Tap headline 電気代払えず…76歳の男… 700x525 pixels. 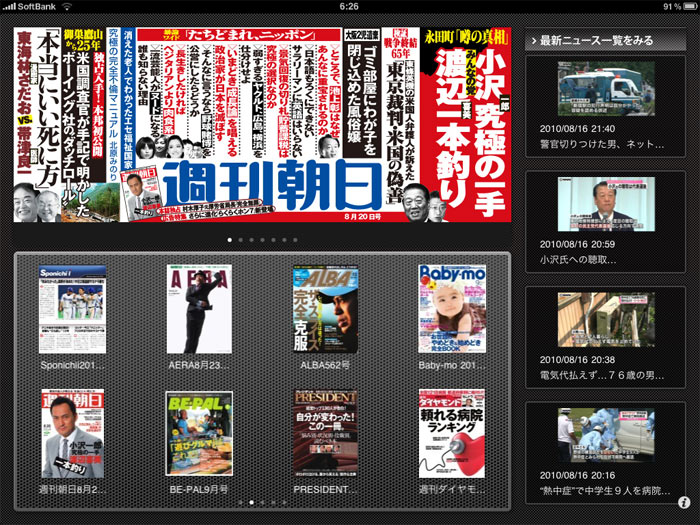(x=602, y=375)
